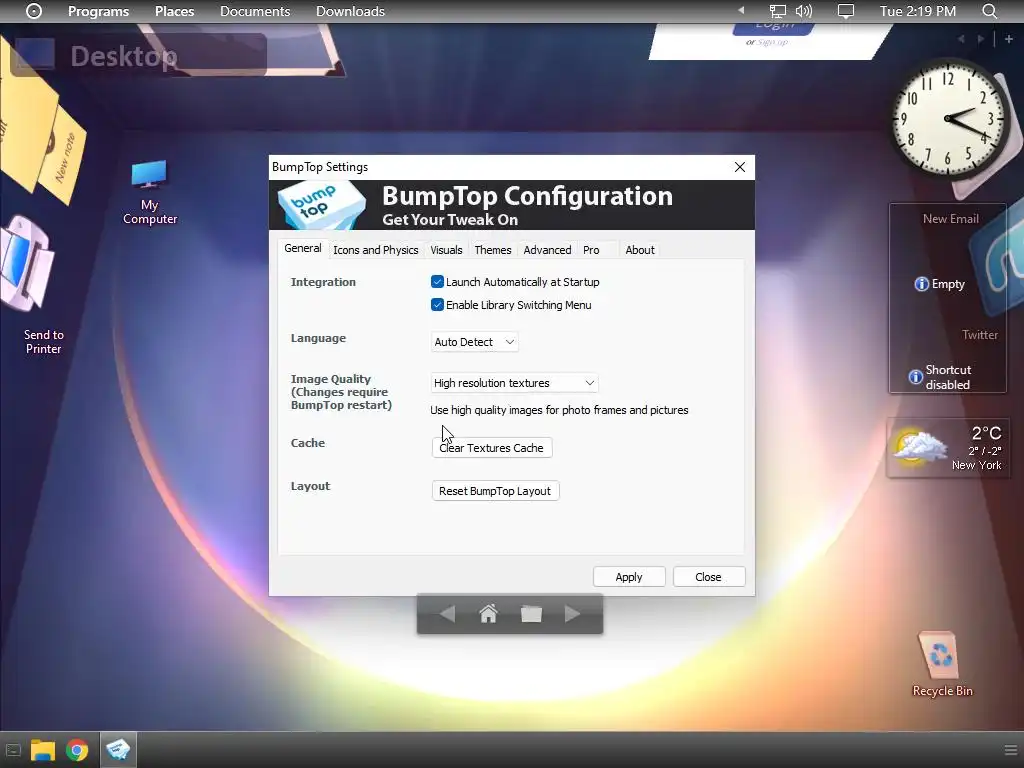
Task: Open the Language Auto Detect dropdown
Action: coord(474,342)
